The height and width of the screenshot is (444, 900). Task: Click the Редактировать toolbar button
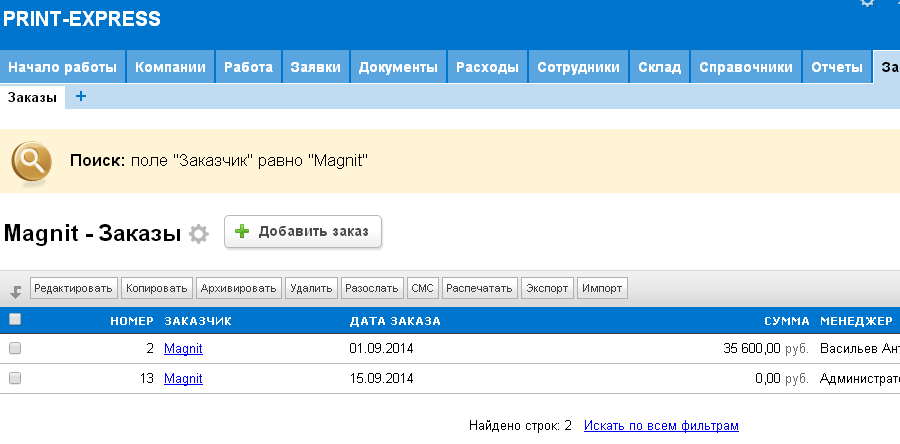click(74, 288)
